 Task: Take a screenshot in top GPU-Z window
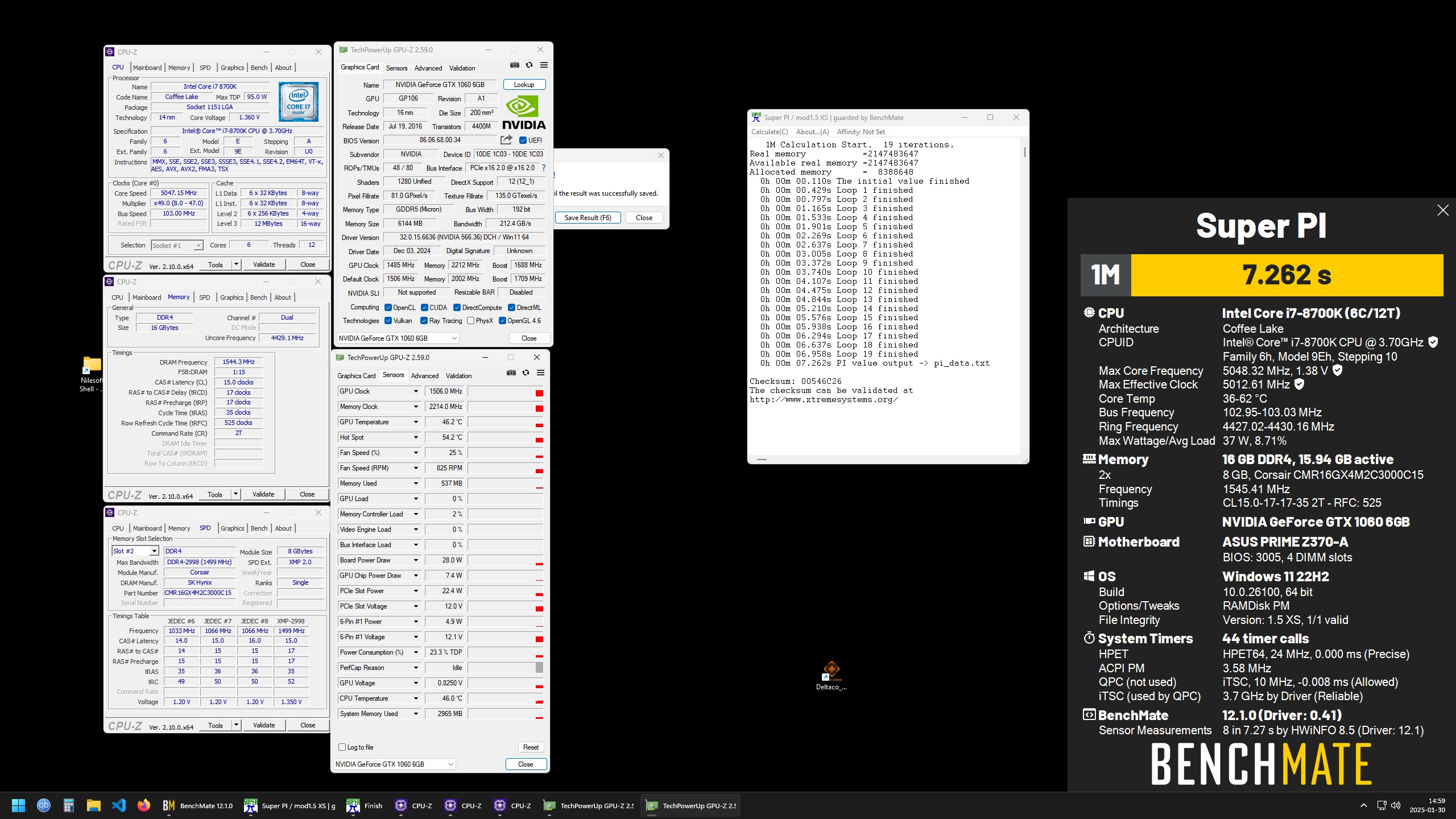(514, 65)
